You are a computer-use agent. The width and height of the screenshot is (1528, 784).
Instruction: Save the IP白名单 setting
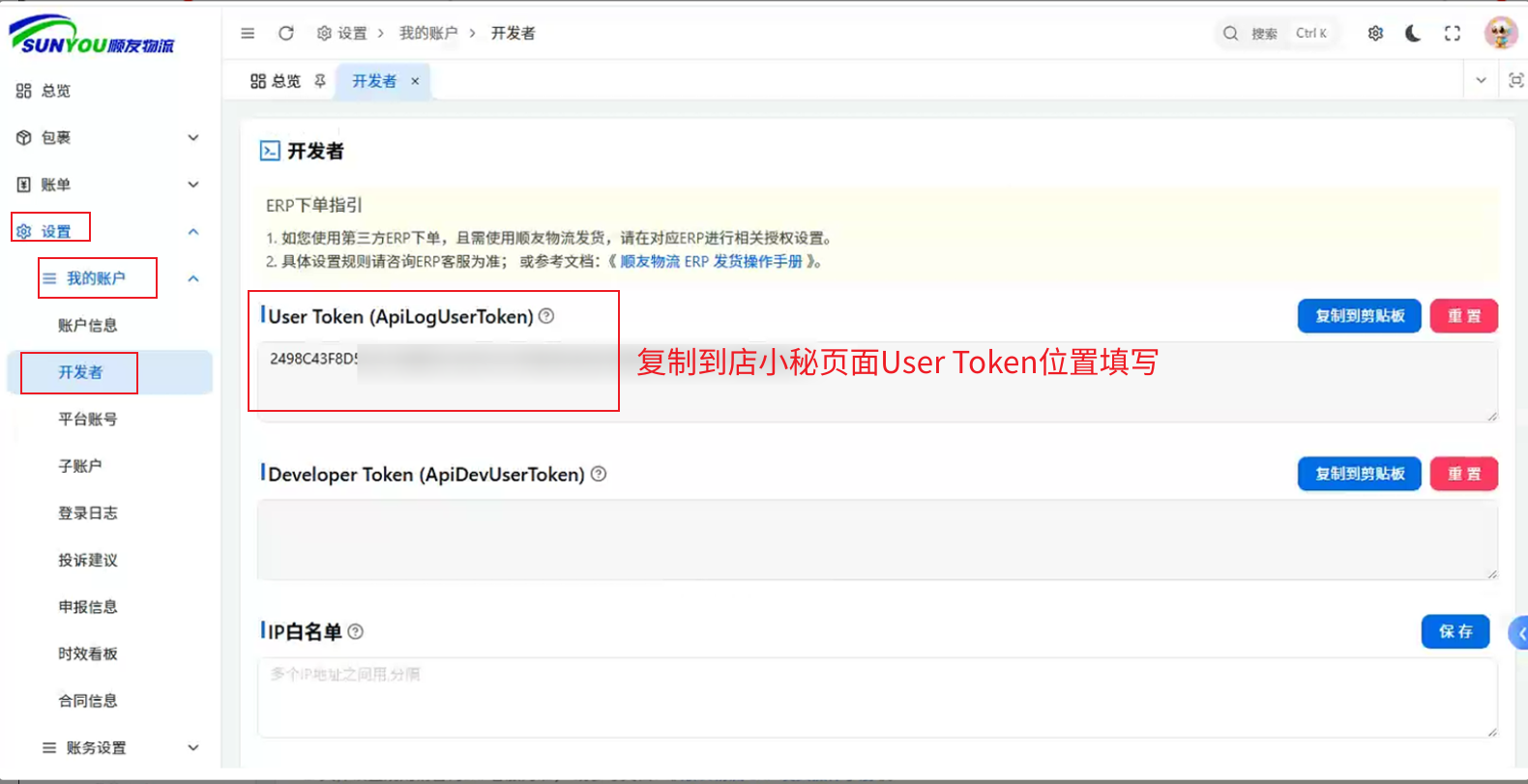pyautogui.click(x=1455, y=631)
